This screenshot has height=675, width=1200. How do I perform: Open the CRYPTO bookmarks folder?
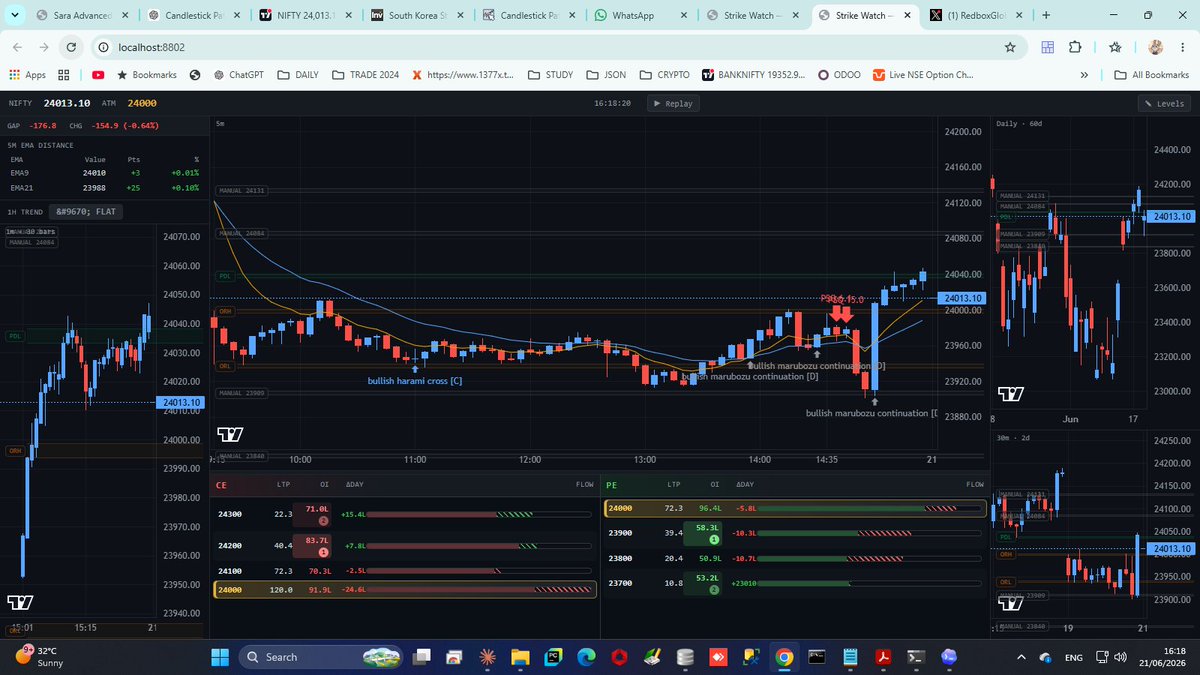tap(664, 75)
